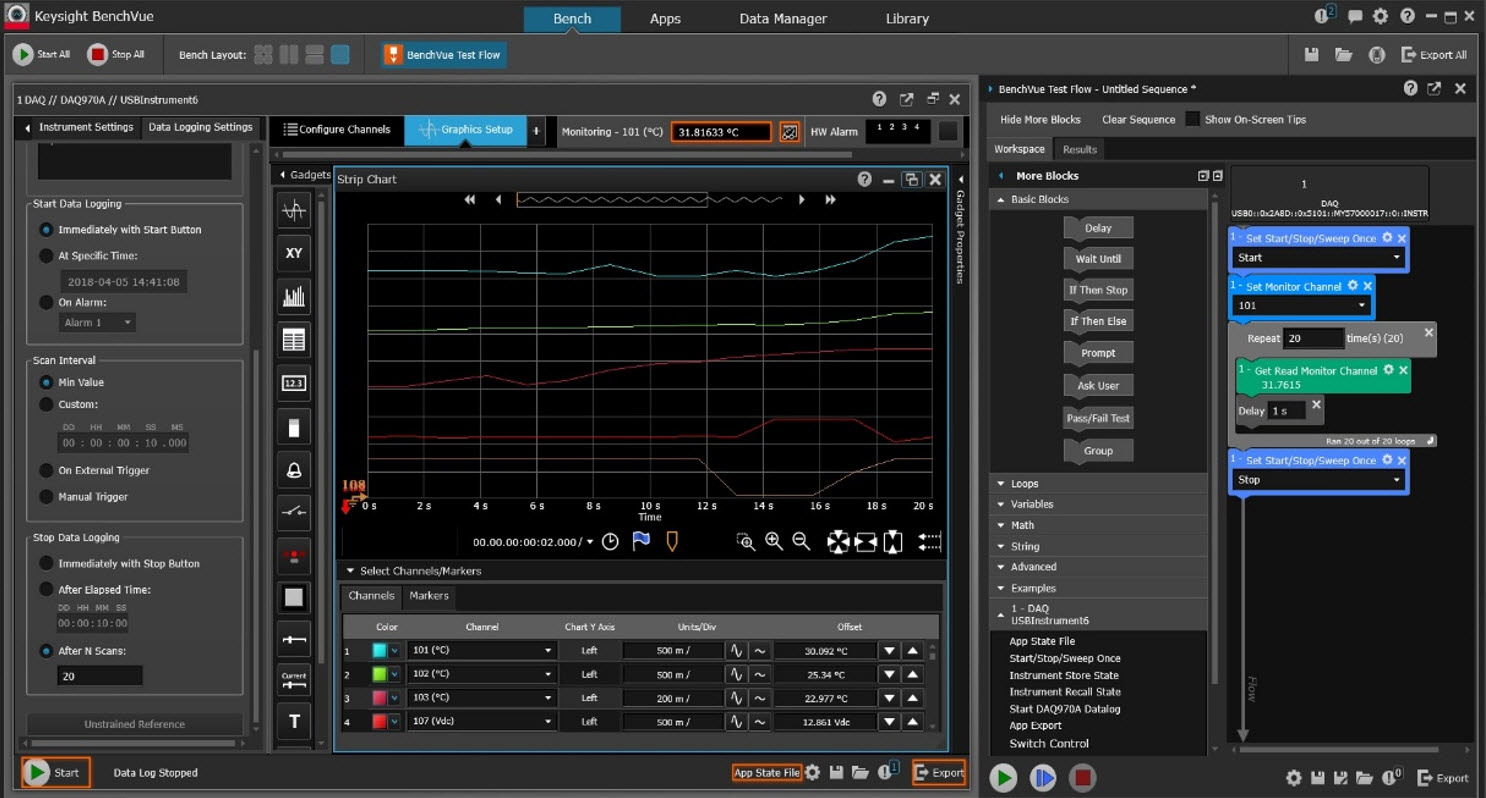Screen dimensions: 1486x798
Task: Click the Clear Sequence button
Action: pyautogui.click(x=1138, y=119)
